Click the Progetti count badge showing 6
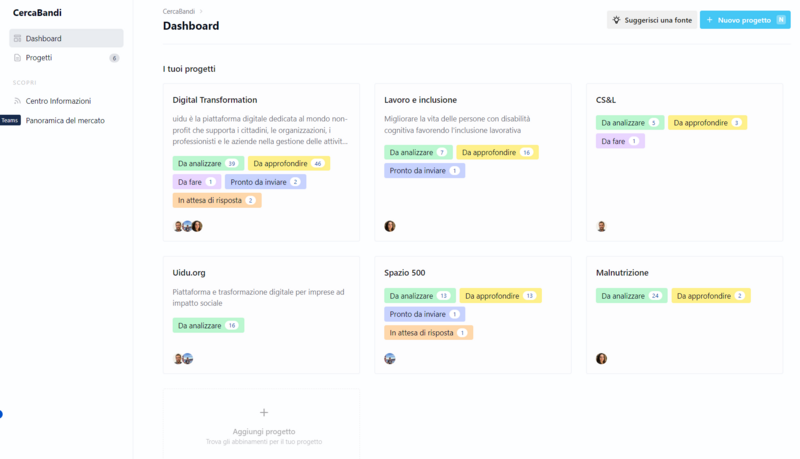The image size is (800, 459). pyautogui.click(x=114, y=58)
